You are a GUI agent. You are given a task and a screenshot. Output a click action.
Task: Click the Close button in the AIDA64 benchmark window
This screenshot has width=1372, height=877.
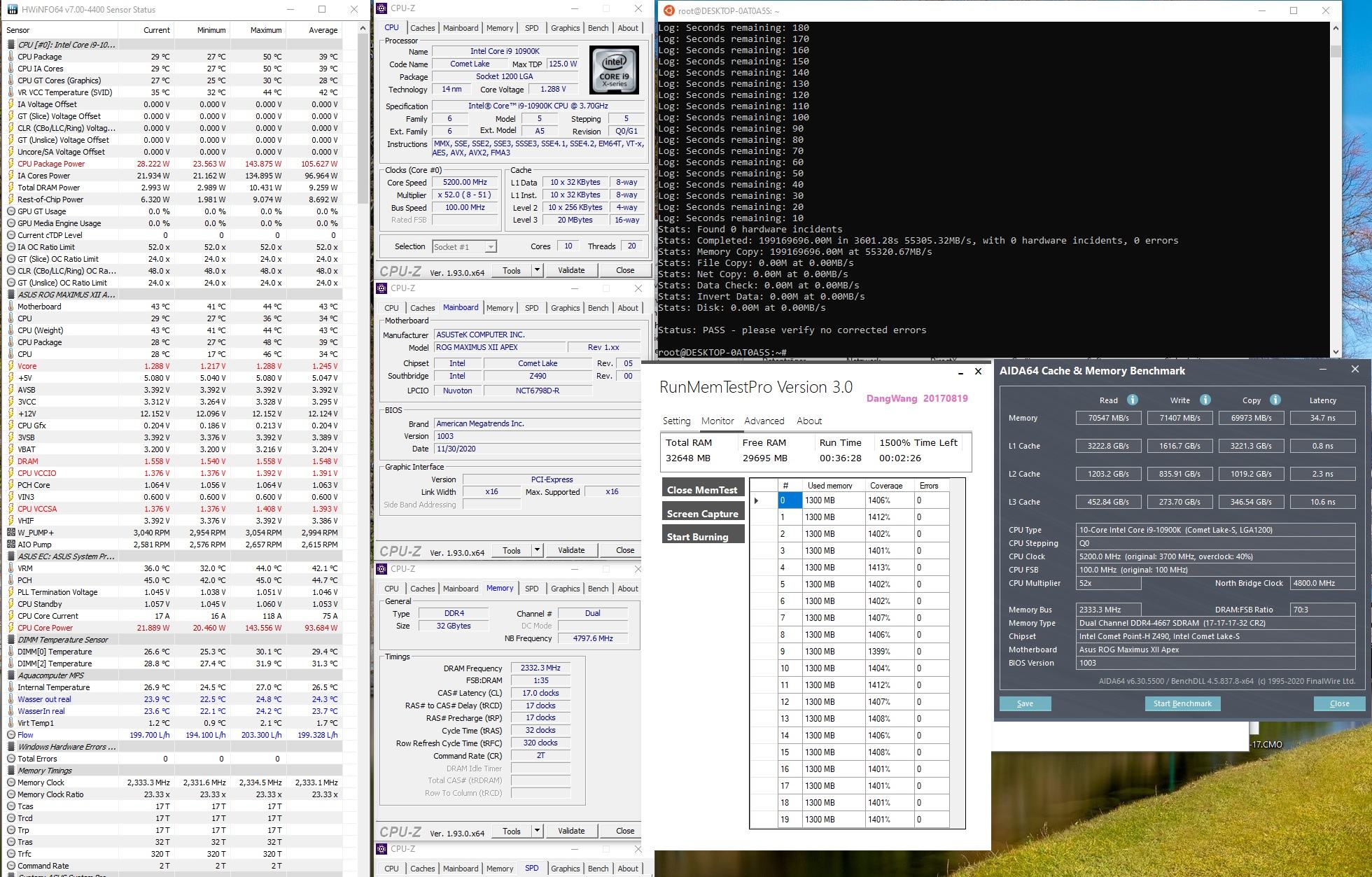[x=1339, y=703]
